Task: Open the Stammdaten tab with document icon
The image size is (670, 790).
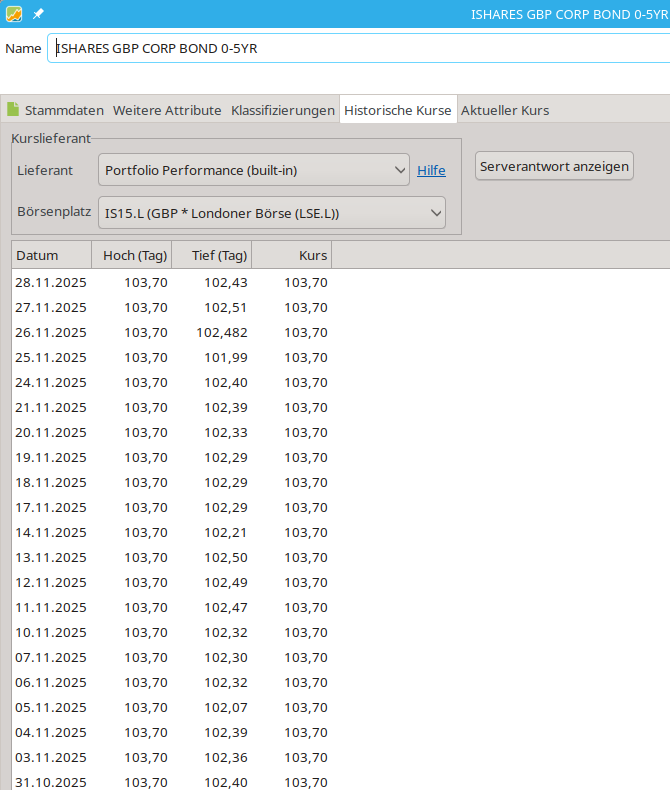Action: click(56, 110)
